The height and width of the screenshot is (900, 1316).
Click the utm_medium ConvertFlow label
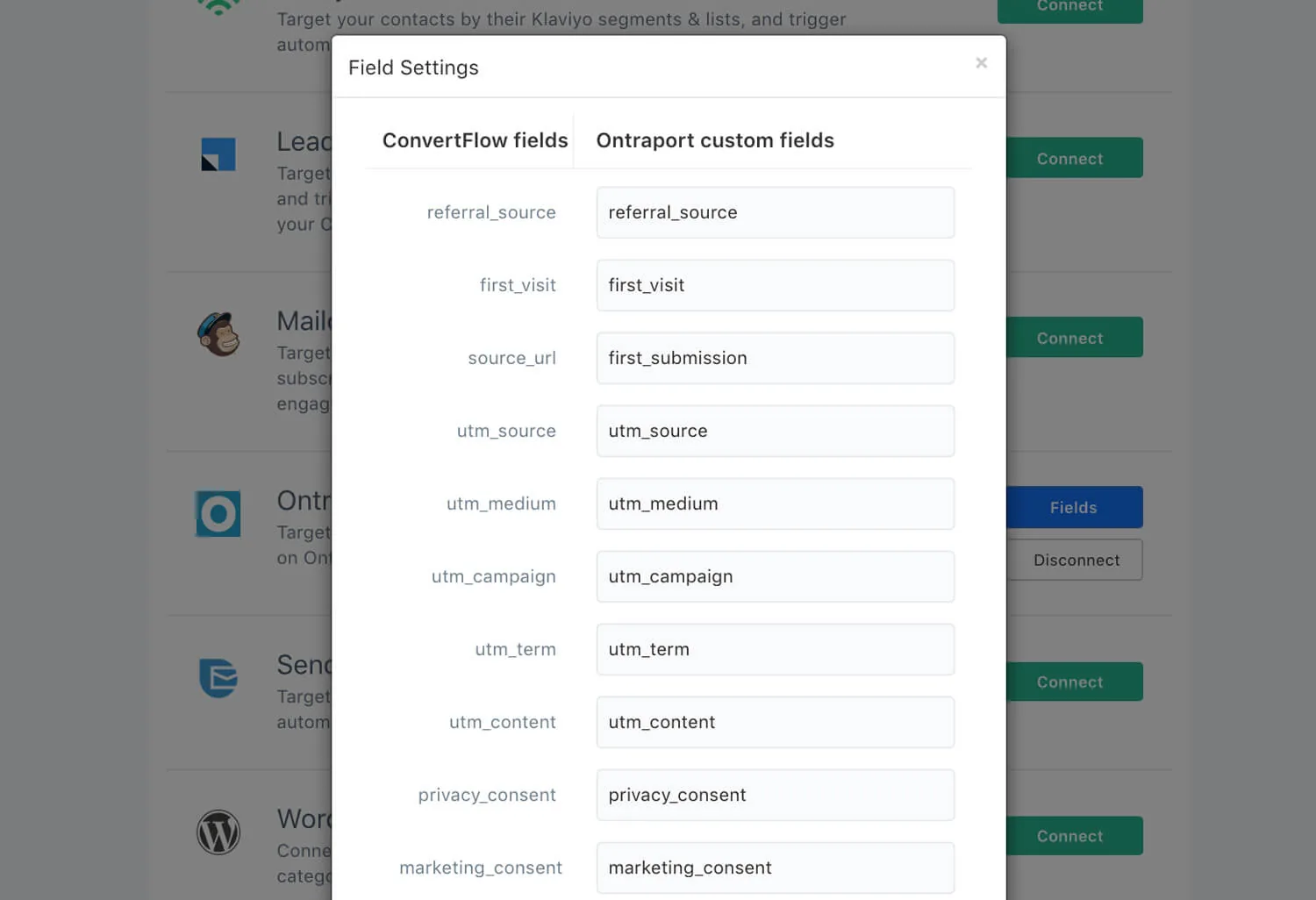pos(501,504)
